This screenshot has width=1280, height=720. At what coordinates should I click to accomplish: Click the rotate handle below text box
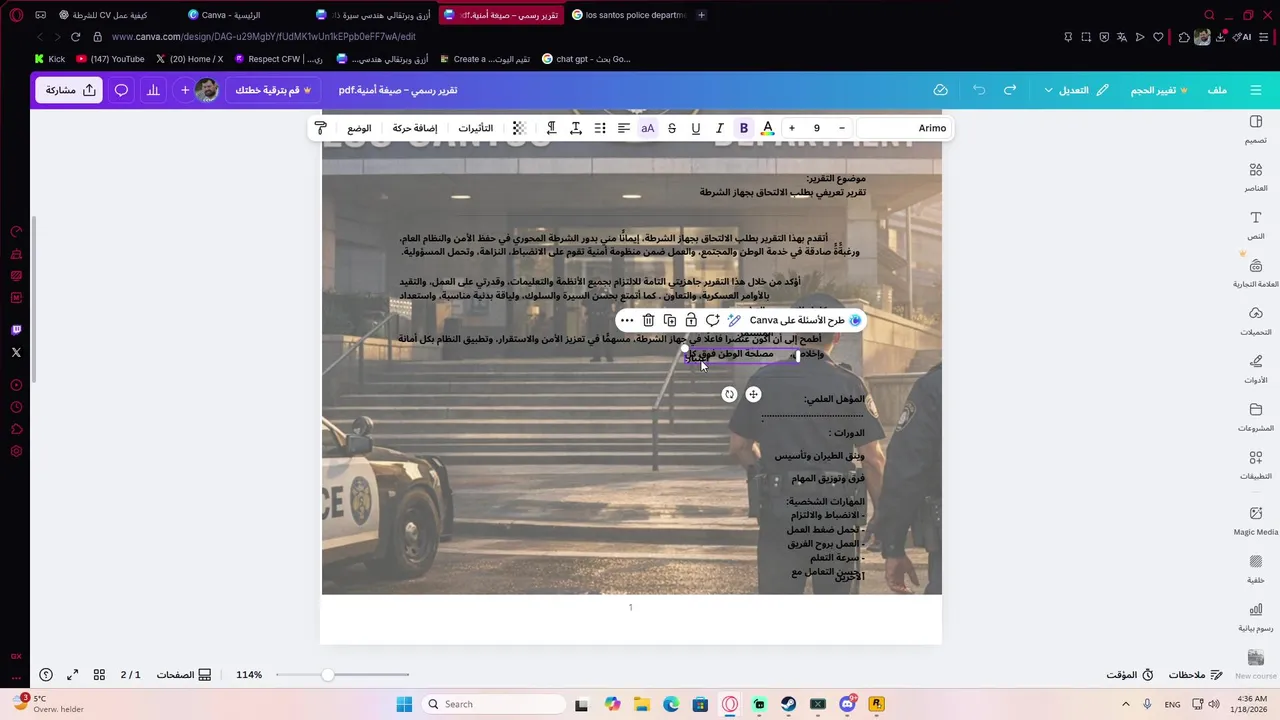coord(729,394)
